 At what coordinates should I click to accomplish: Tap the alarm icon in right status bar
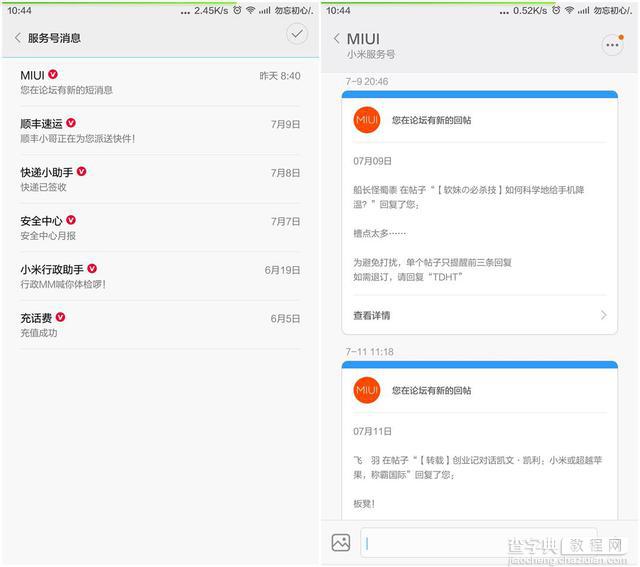point(556,11)
